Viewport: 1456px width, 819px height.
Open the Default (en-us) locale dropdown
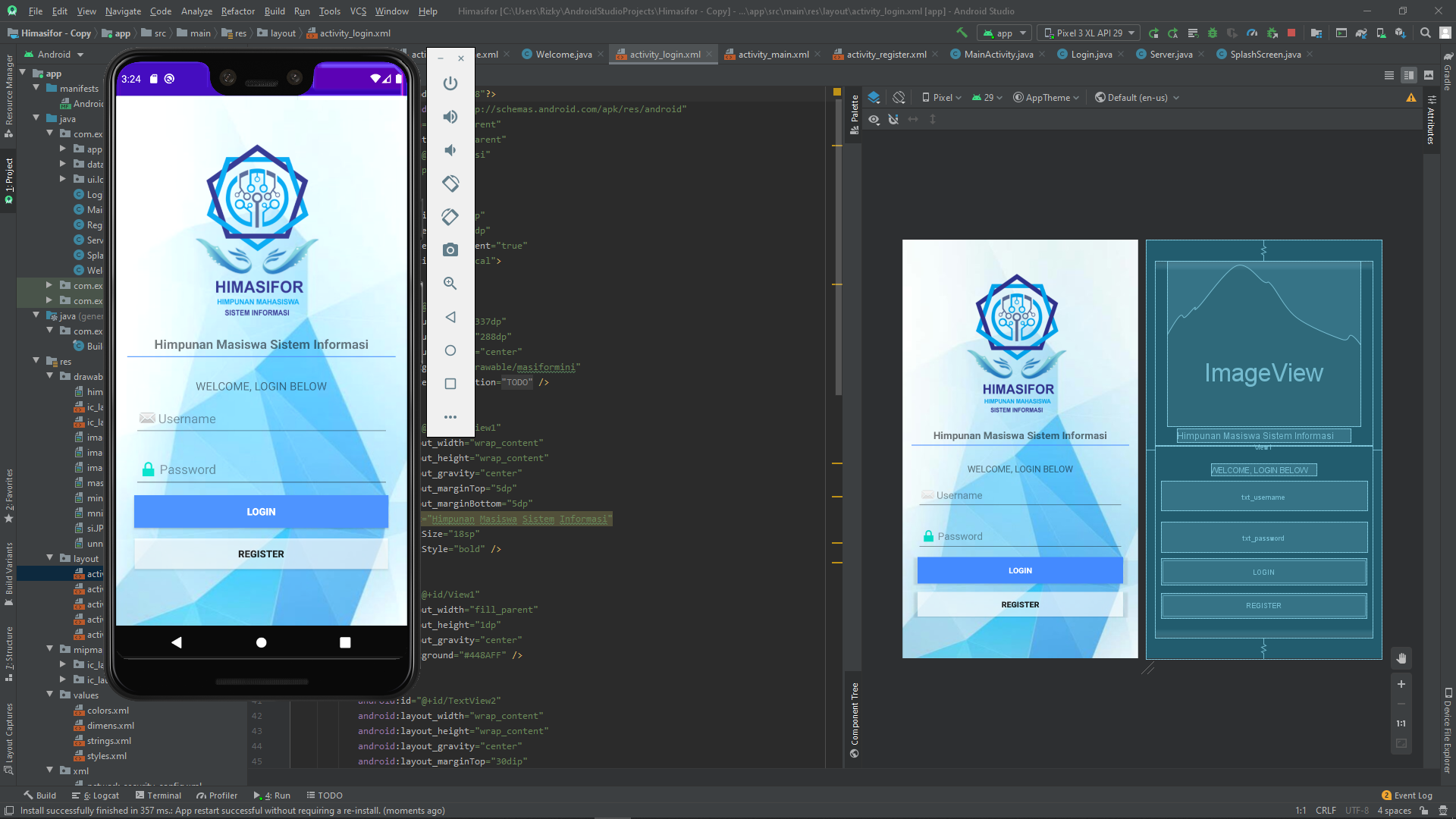(1136, 97)
